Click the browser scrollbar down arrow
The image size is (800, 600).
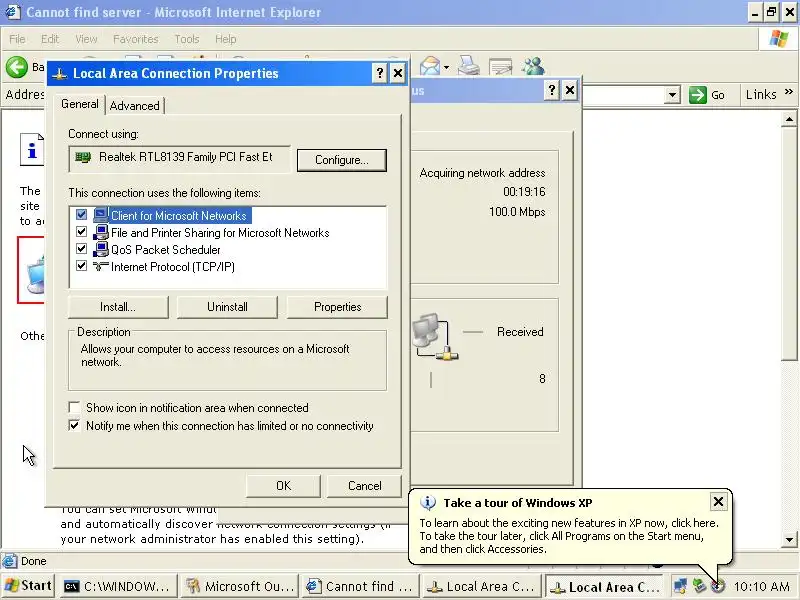pyautogui.click(x=789, y=540)
